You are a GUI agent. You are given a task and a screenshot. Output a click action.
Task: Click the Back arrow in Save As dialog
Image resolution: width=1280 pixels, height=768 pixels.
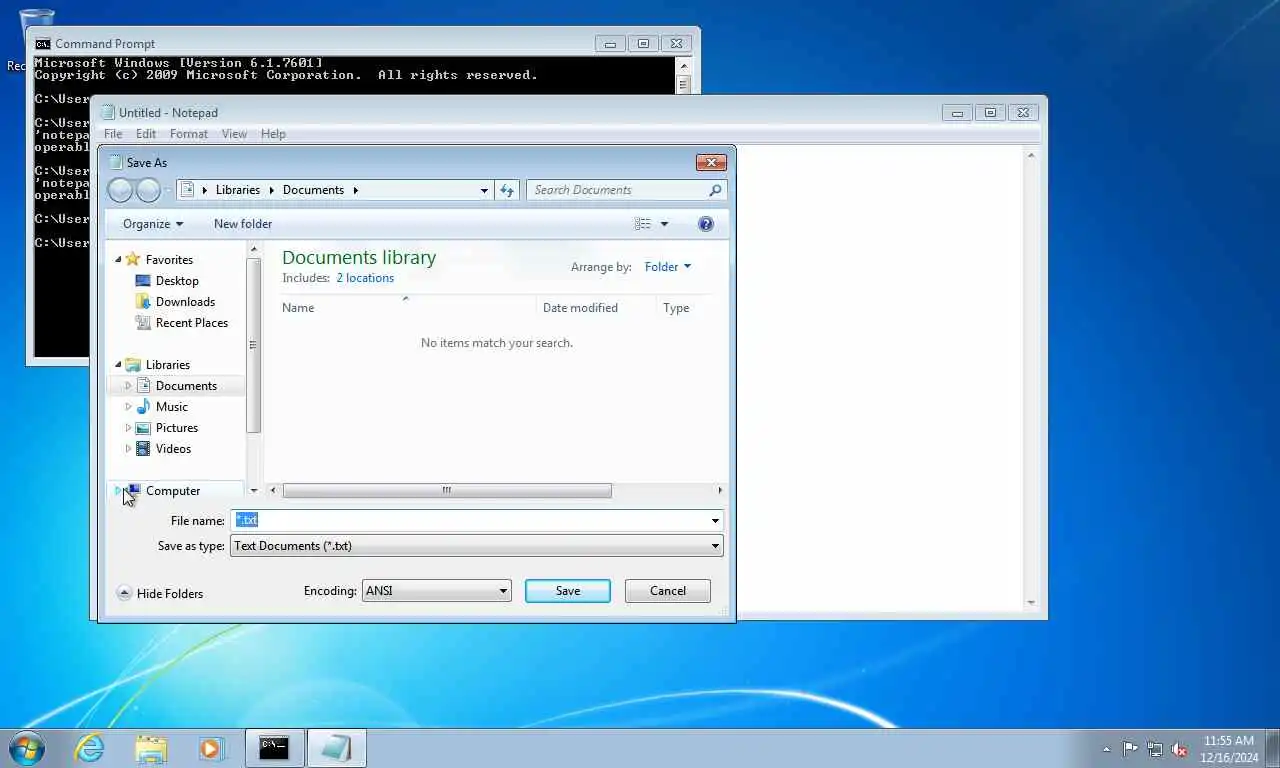click(120, 190)
